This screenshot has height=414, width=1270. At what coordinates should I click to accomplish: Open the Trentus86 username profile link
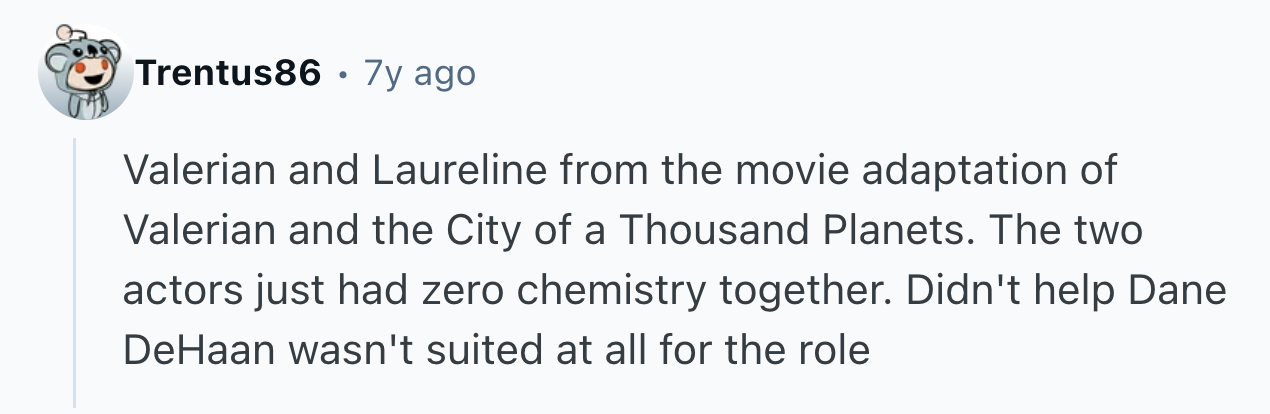230,73
